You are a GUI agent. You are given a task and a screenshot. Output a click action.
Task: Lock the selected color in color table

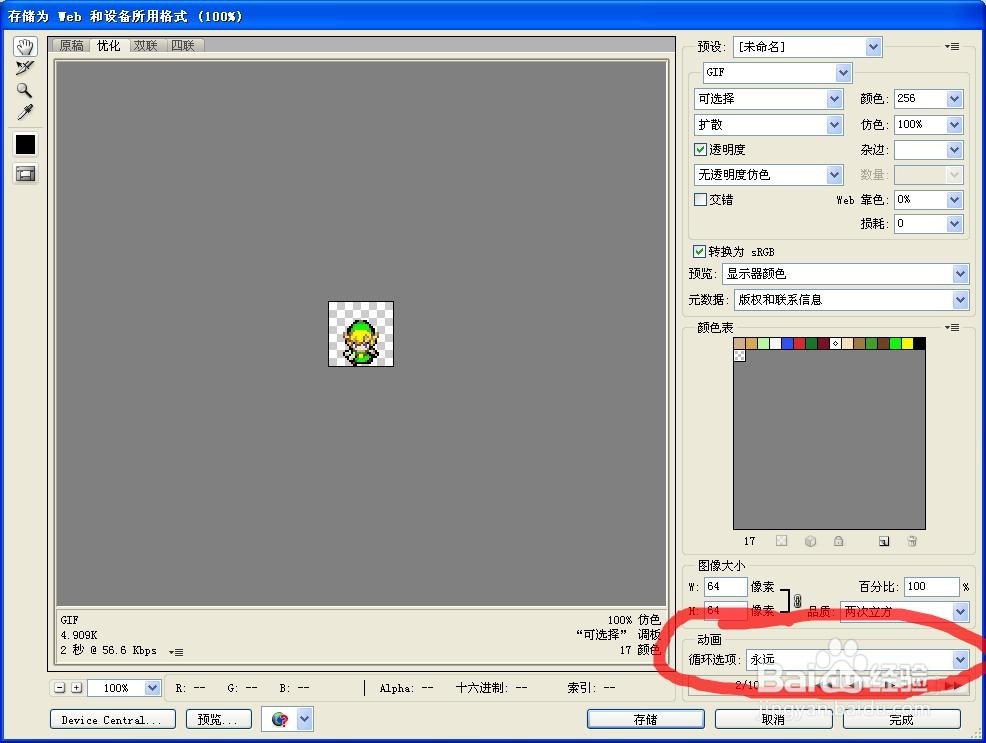click(x=838, y=541)
